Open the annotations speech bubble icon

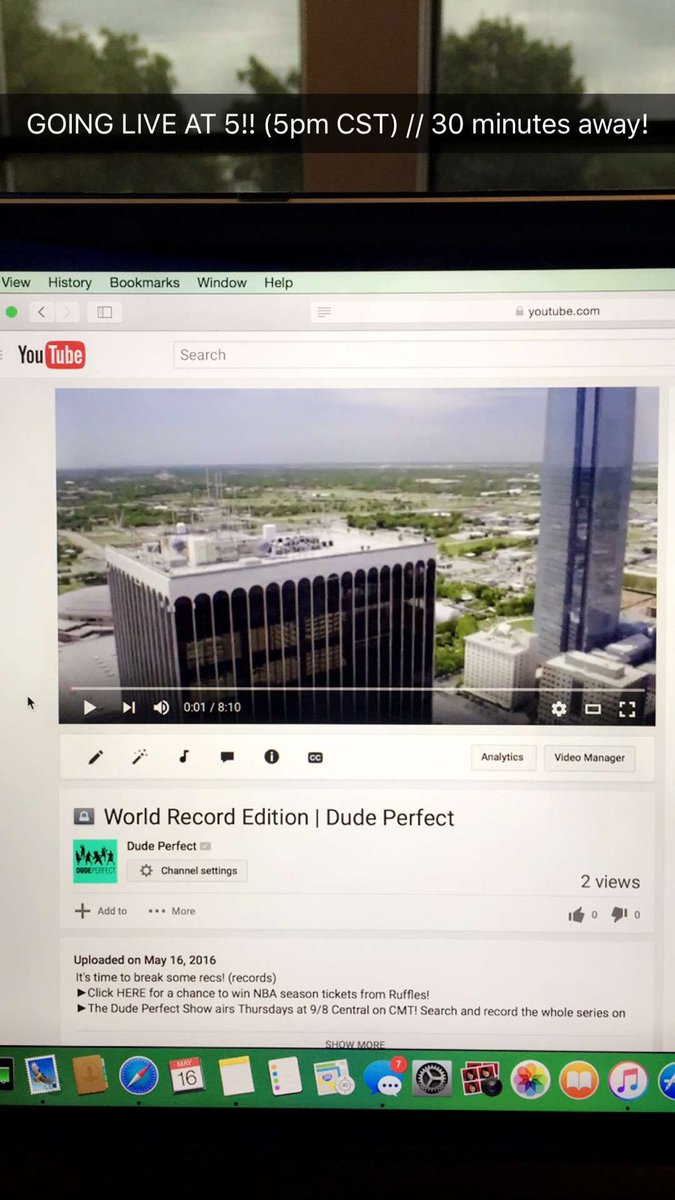click(x=227, y=757)
